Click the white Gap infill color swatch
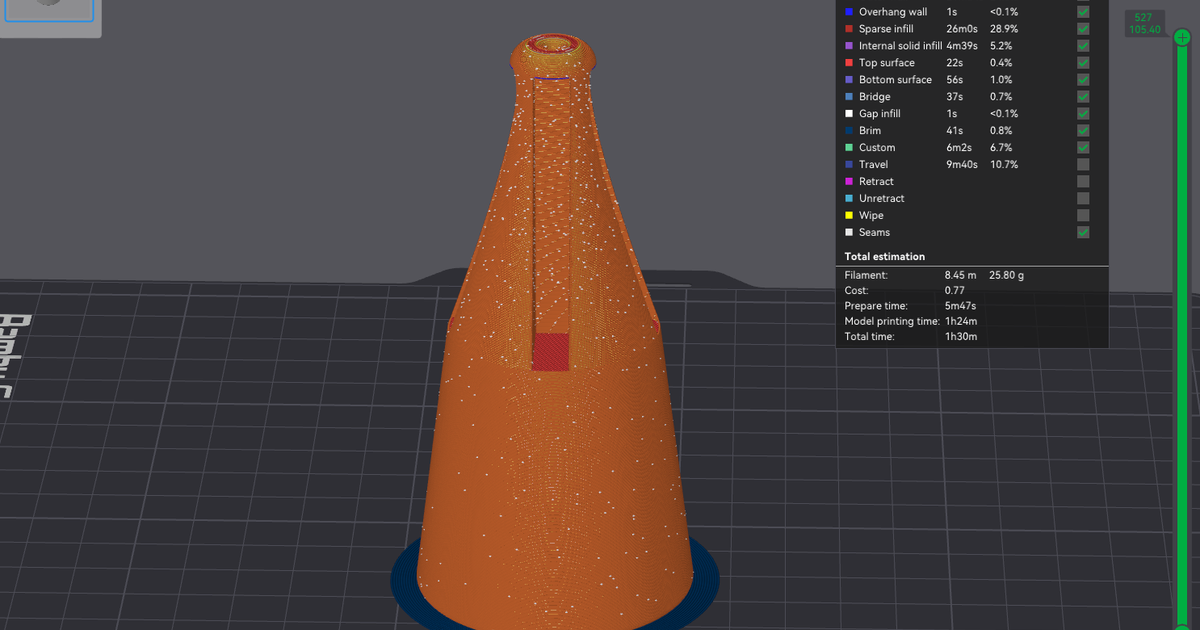 (x=849, y=114)
